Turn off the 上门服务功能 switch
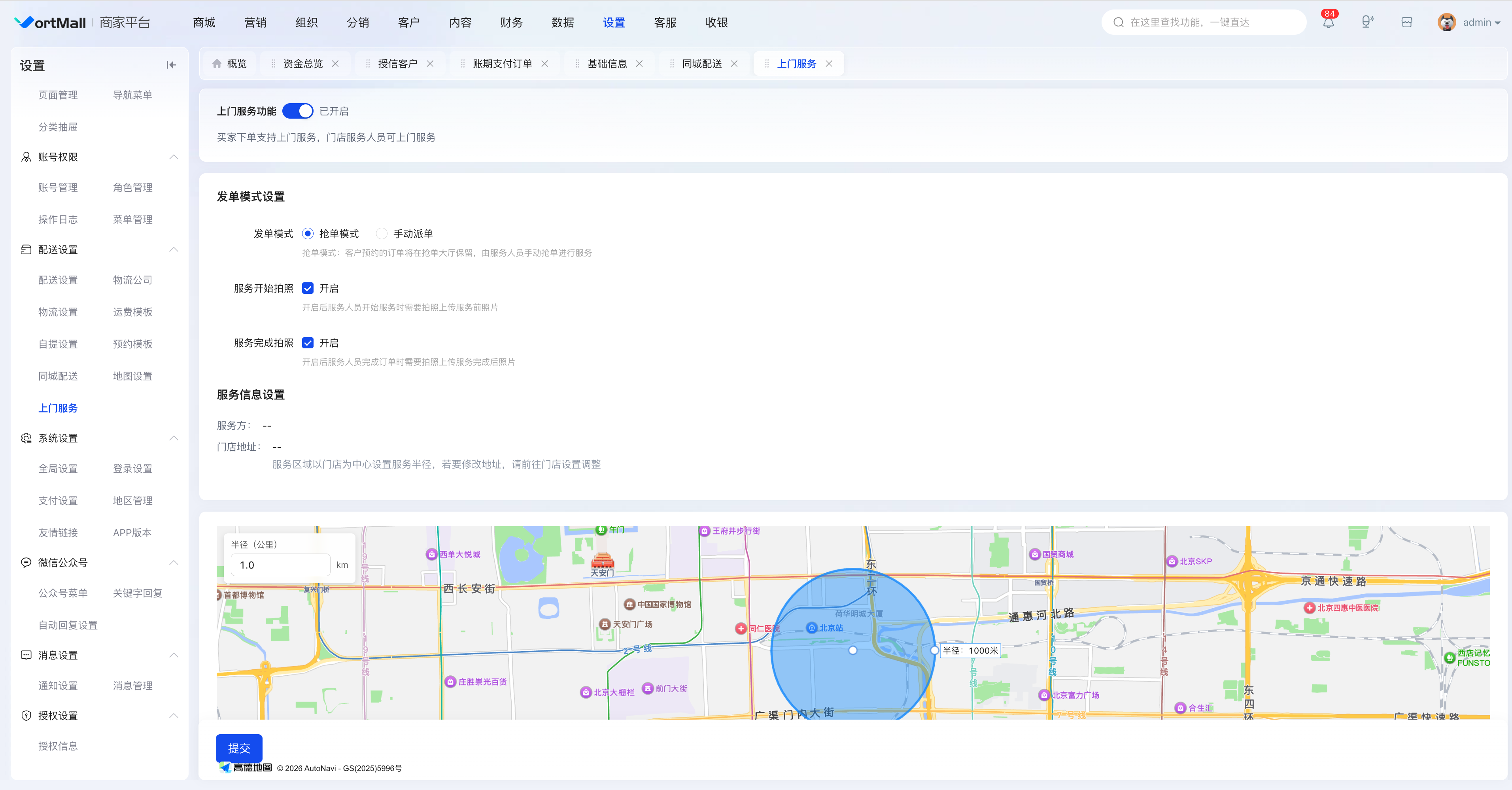 pos(298,111)
